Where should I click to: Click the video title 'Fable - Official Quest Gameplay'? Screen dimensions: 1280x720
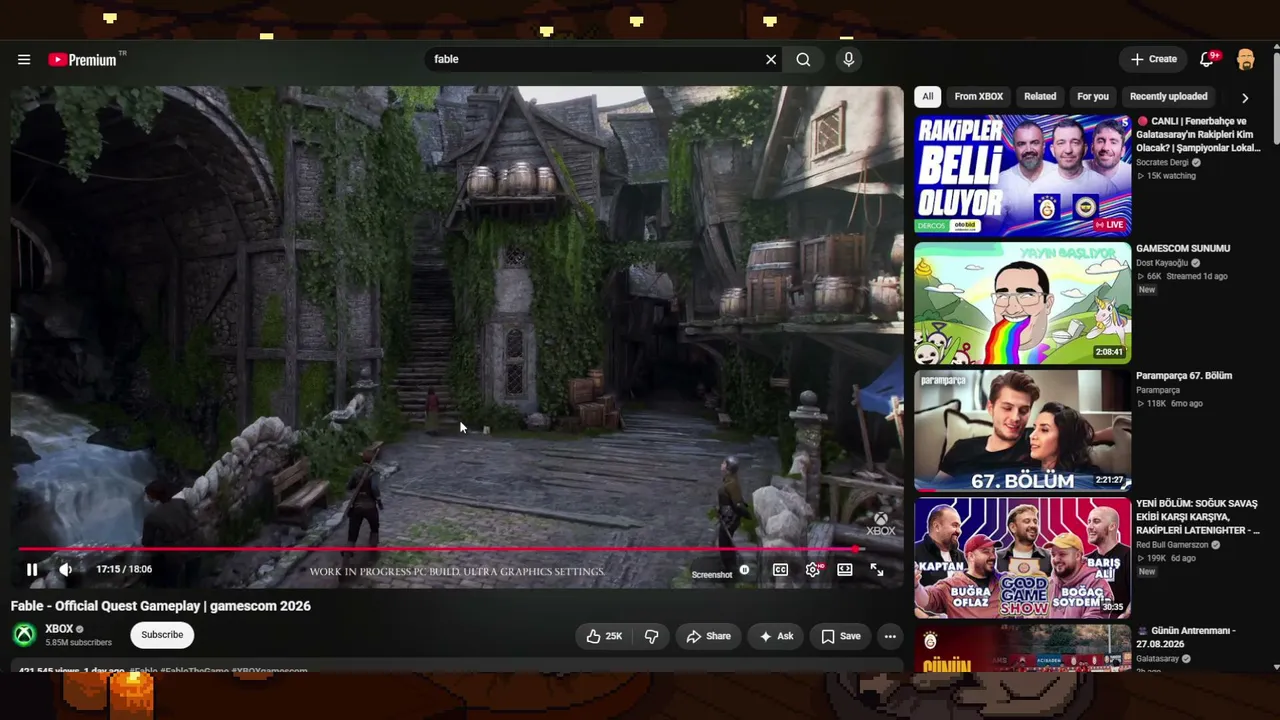(x=161, y=606)
